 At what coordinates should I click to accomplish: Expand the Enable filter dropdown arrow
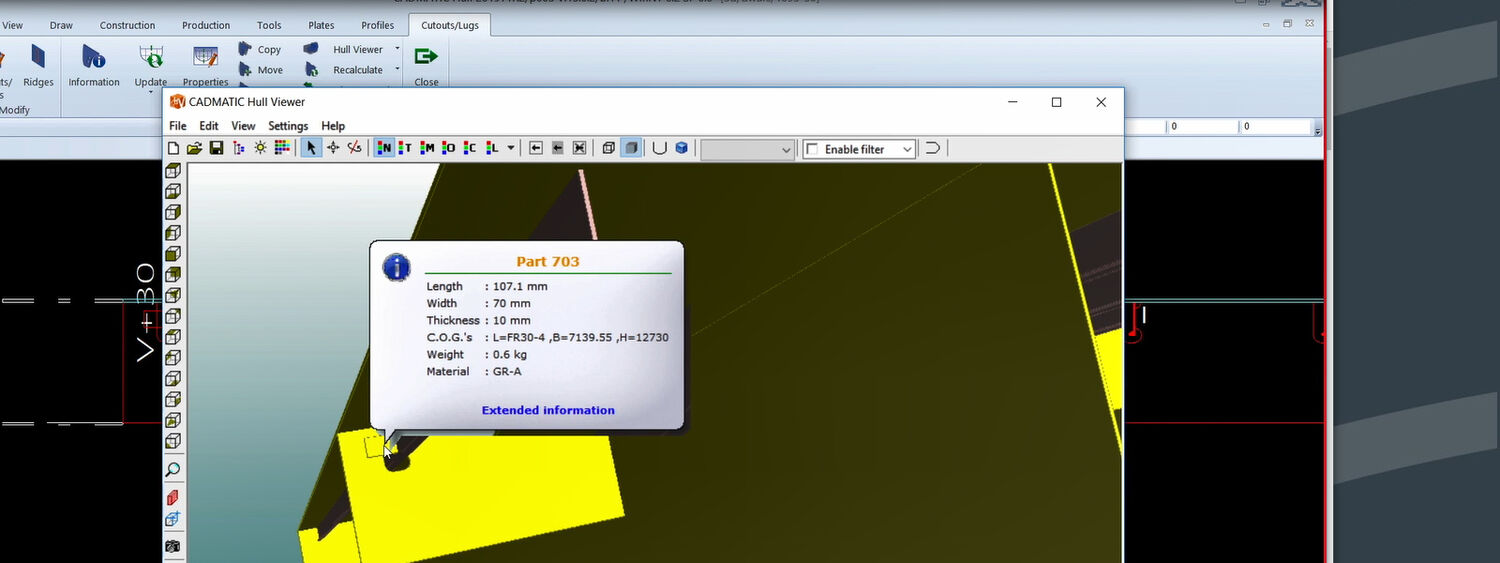coord(907,149)
